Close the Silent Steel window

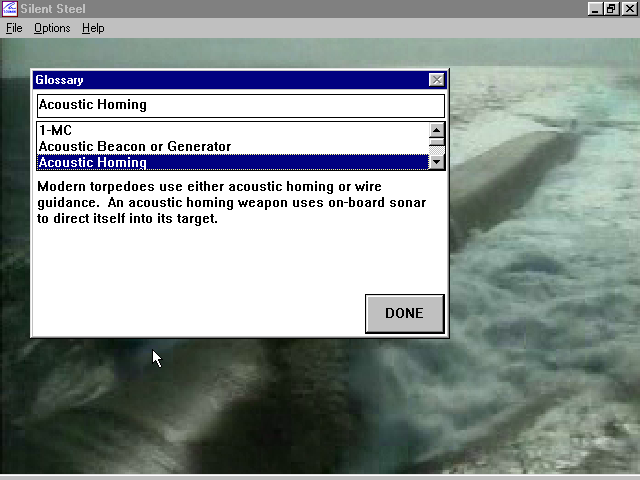(x=629, y=9)
